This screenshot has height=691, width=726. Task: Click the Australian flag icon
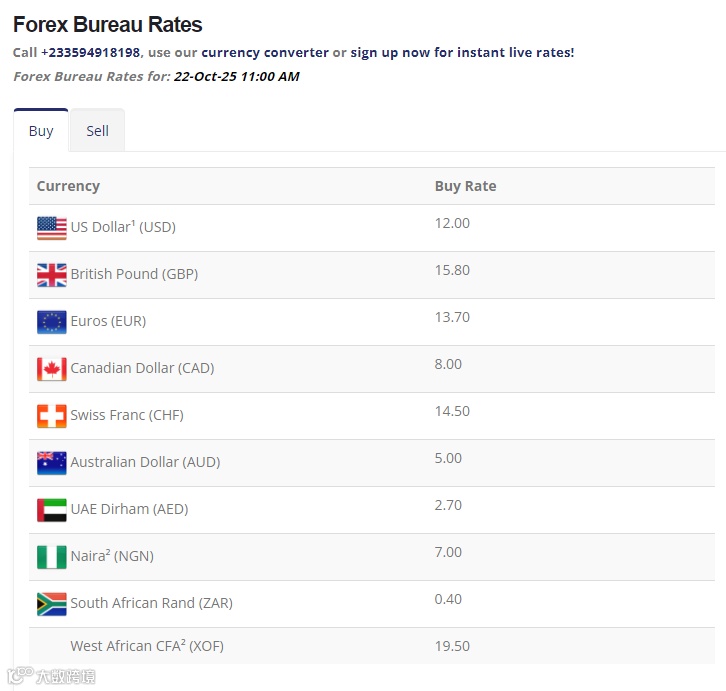(52, 463)
